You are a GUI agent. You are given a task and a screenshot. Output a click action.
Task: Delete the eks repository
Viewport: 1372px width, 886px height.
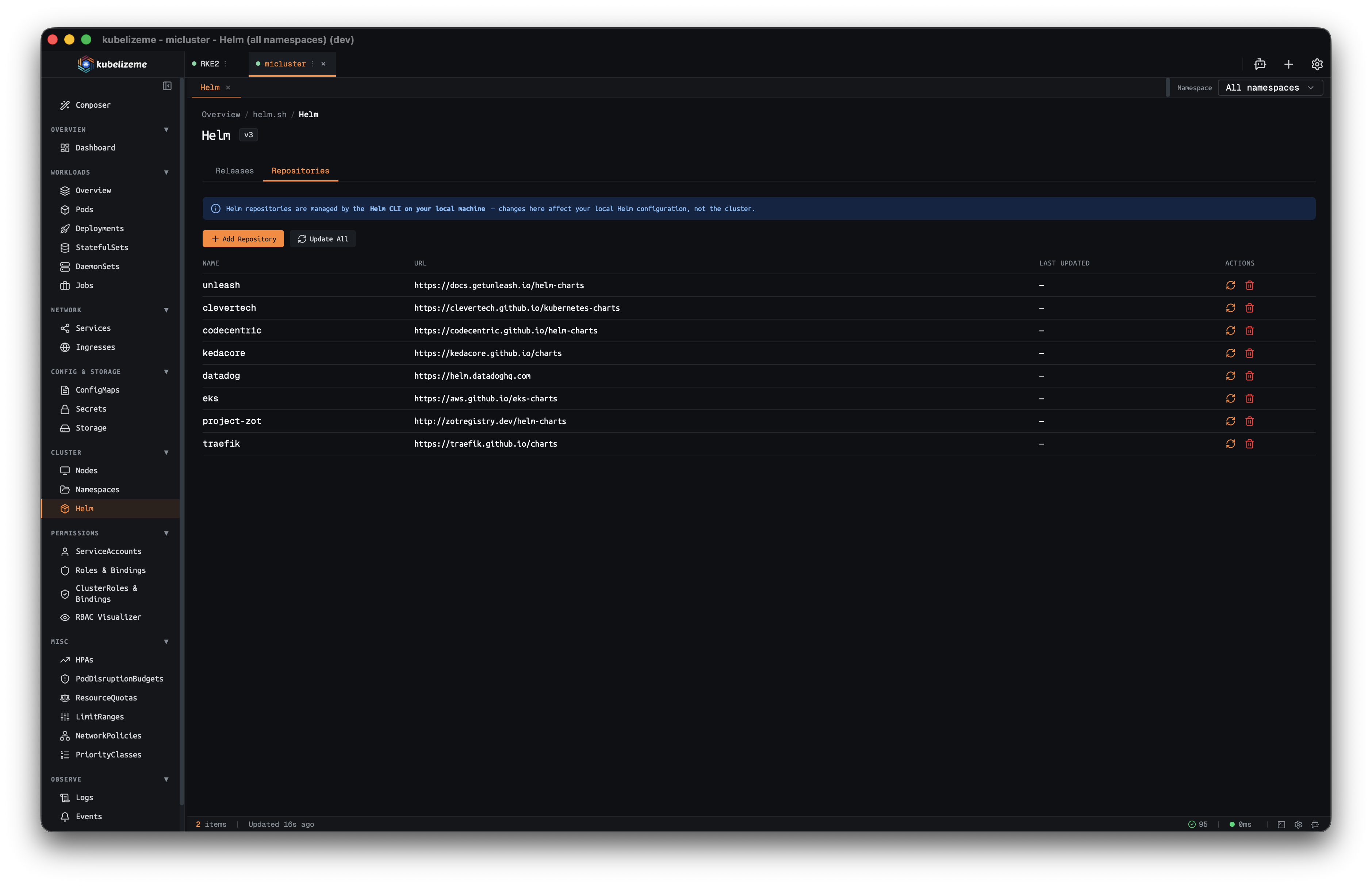(x=1249, y=398)
